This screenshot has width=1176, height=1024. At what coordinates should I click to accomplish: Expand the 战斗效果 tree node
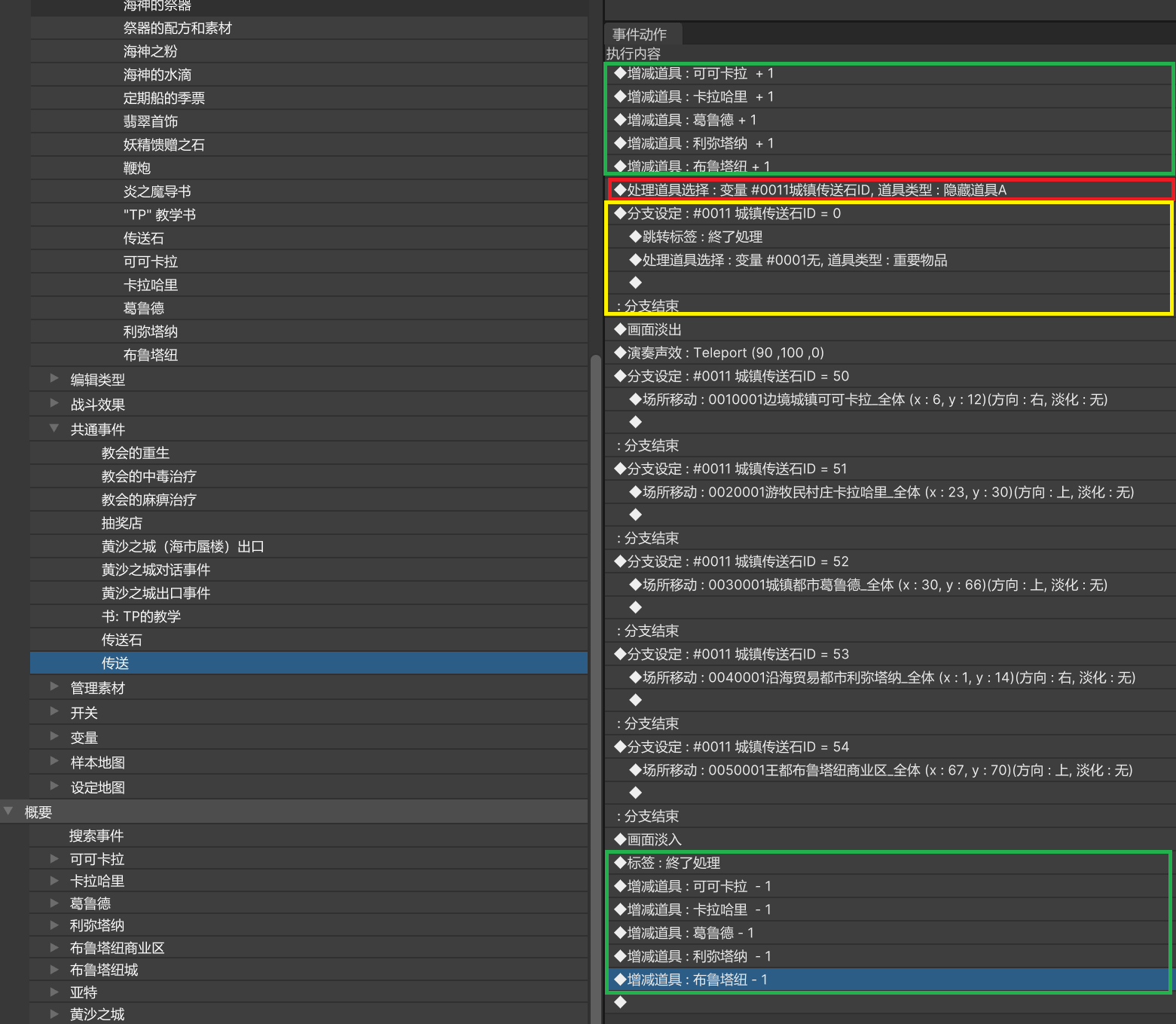coord(54,403)
